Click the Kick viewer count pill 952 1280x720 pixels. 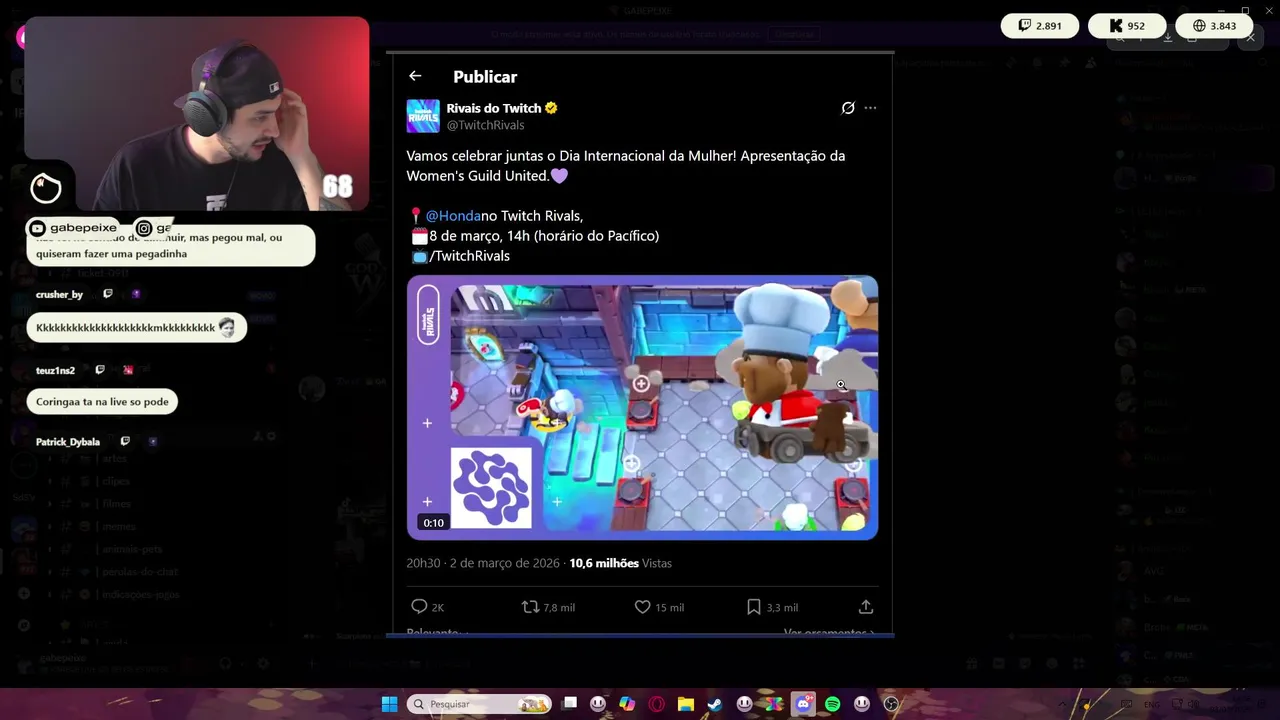tap(1126, 26)
